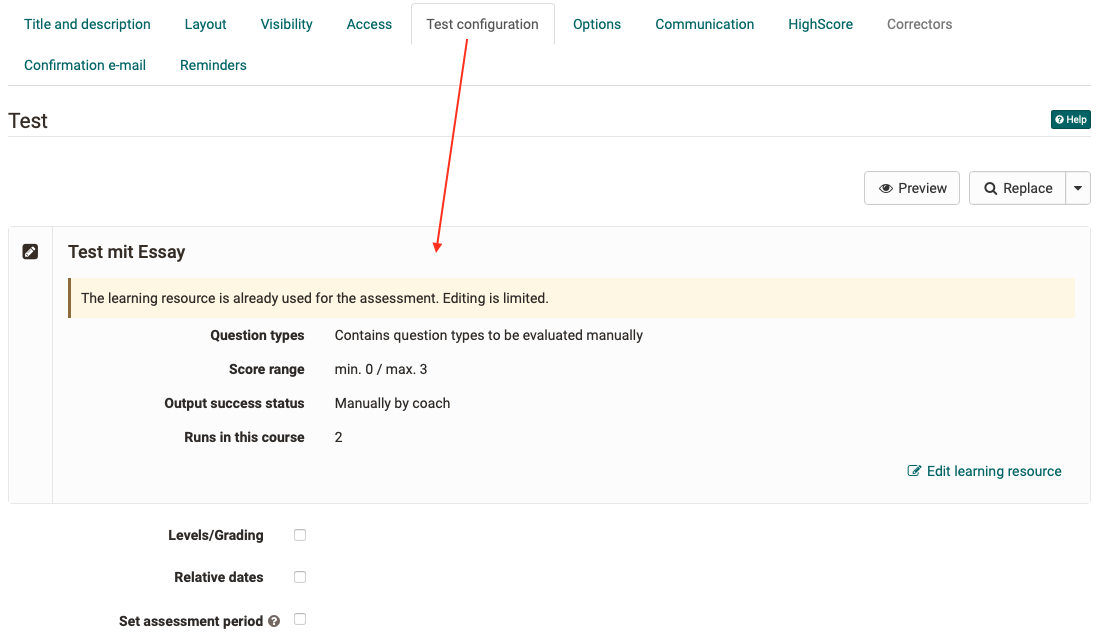This screenshot has height=642, width=1100.
Task: Open the Options tab
Action: point(597,23)
